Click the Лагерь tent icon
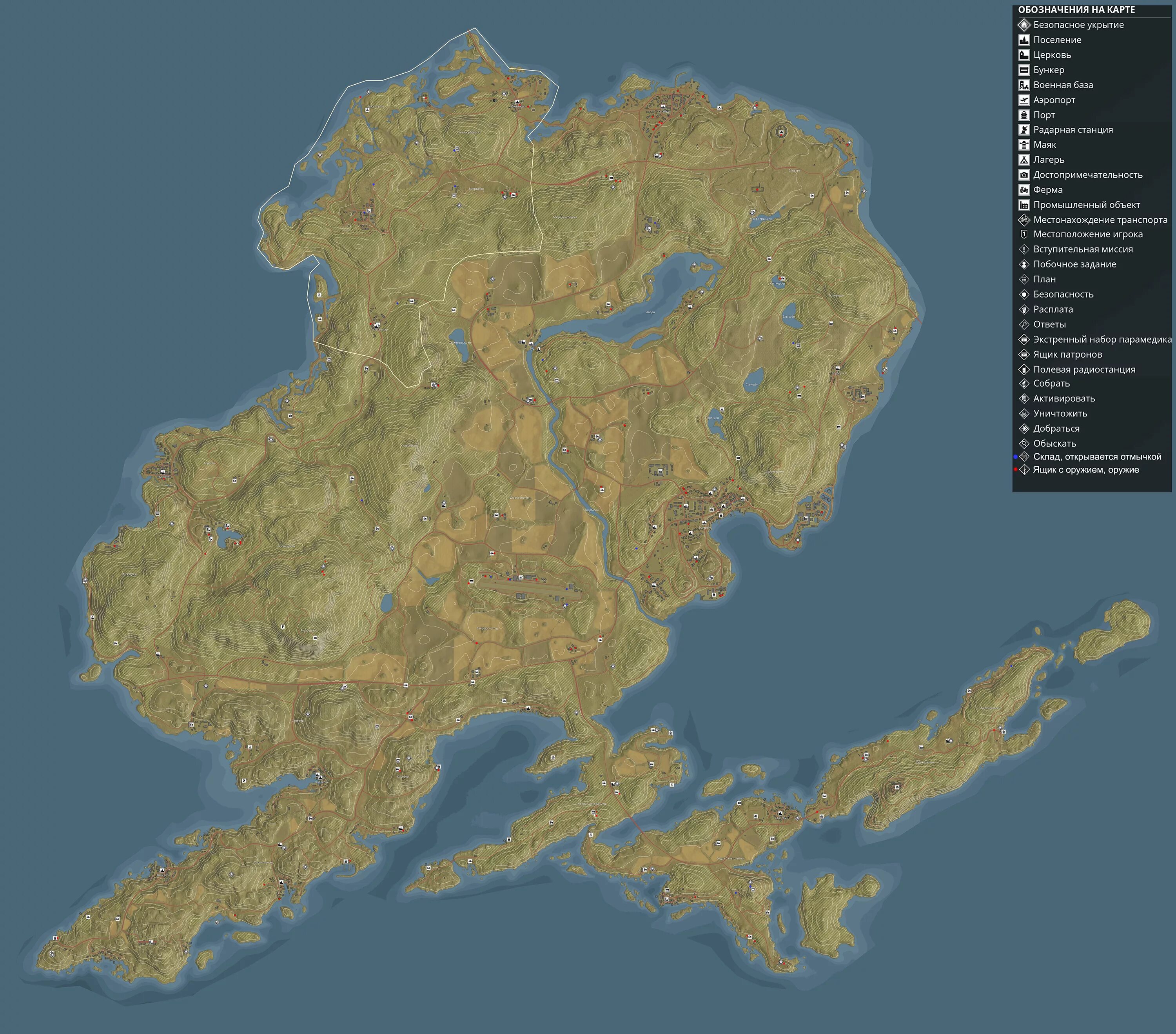Image resolution: width=1176 pixels, height=1034 pixels. click(1024, 159)
